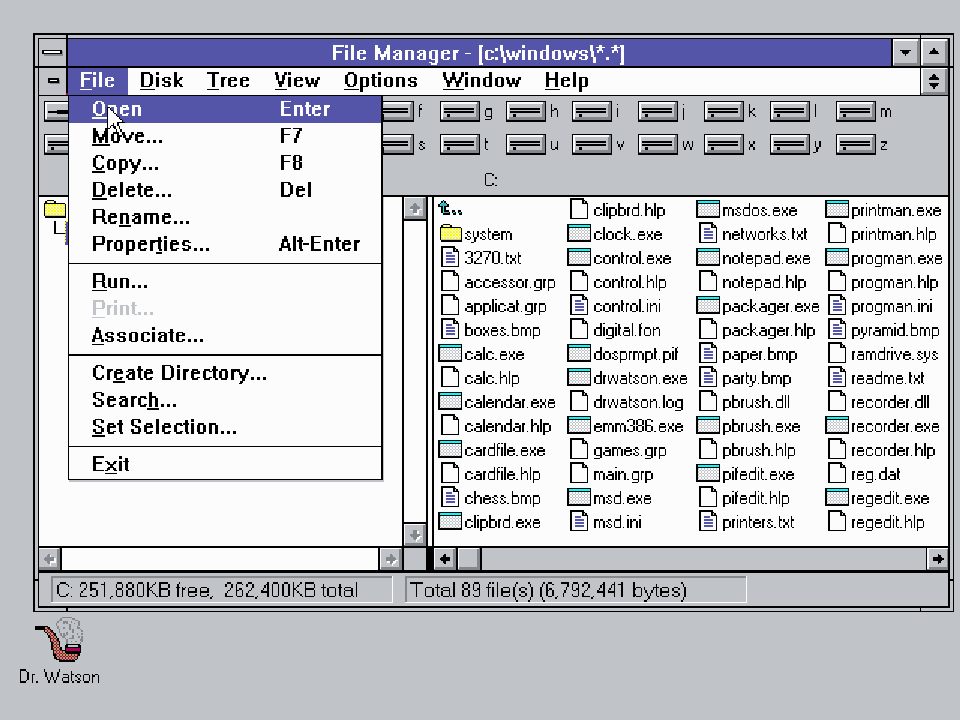The height and width of the screenshot is (720, 960).
Task: Click tree pane scroll up arrow
Action: point(415,208)
